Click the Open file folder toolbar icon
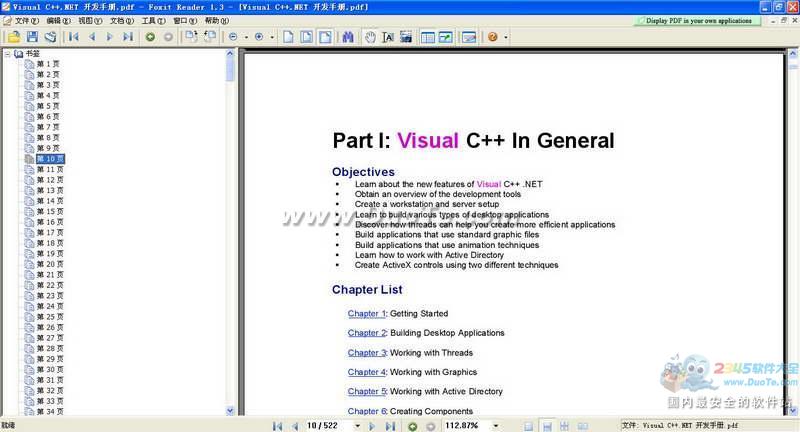The height and width of the screenshot is (432, 800). [x=14, y=37]
